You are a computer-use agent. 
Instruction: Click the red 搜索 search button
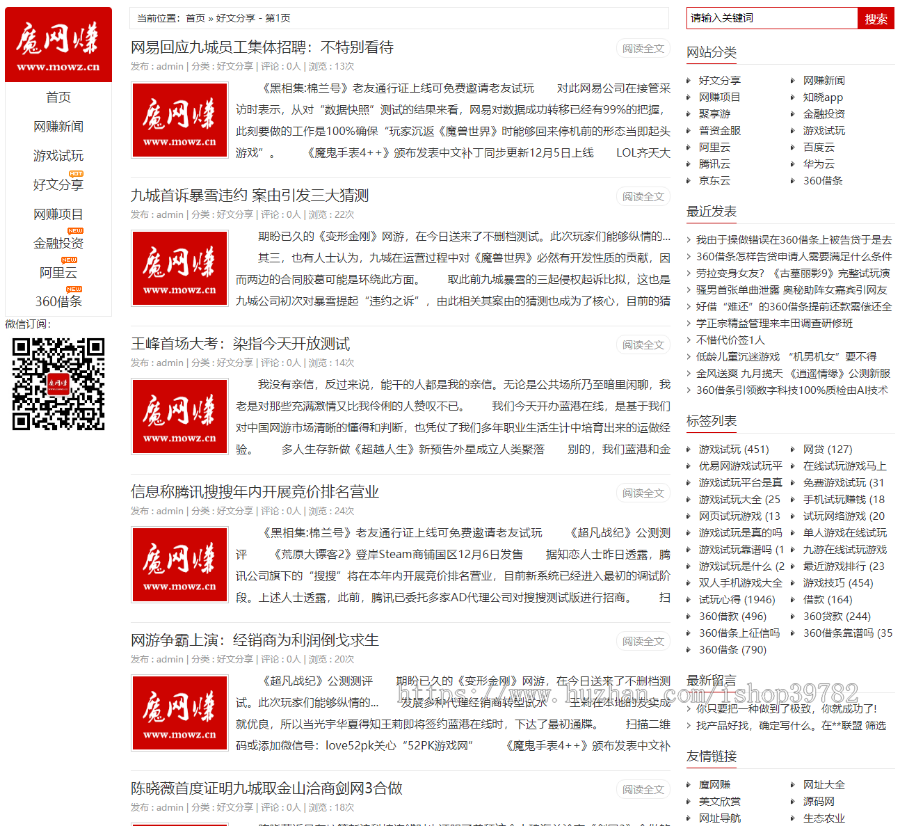tap(876, 18)
